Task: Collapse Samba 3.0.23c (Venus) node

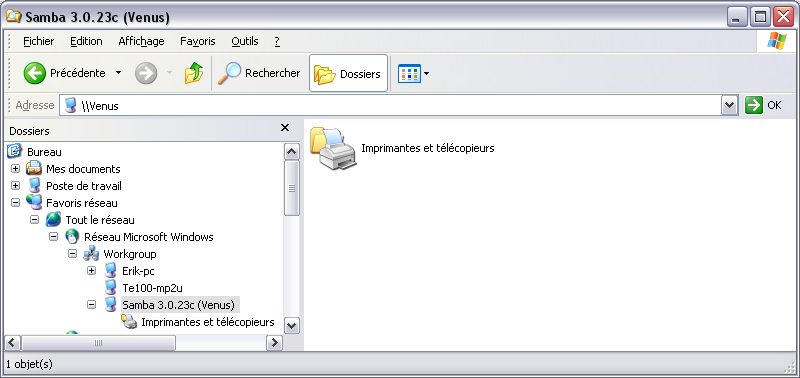Action: tap(91, 305)
